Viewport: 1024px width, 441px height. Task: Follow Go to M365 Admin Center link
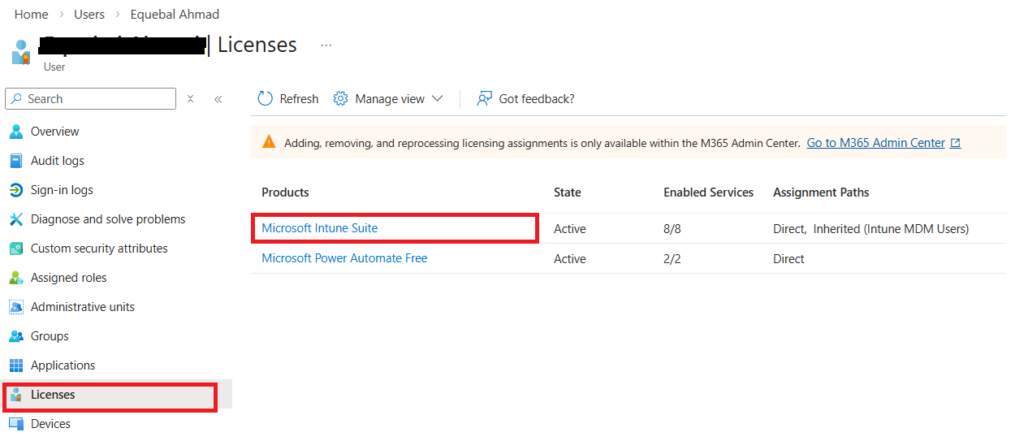[x=876, y=143]
